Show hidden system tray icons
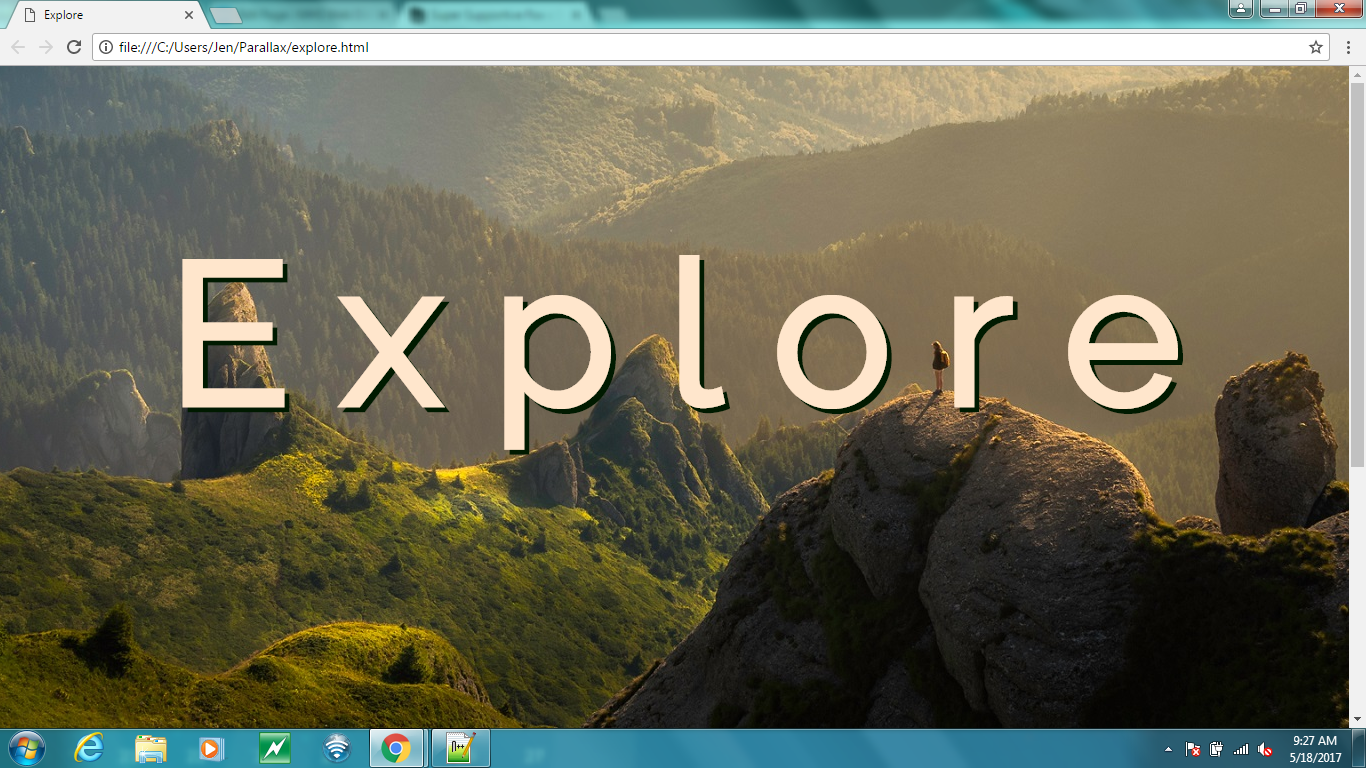The image size is (1366, 768). [1168, 749]
